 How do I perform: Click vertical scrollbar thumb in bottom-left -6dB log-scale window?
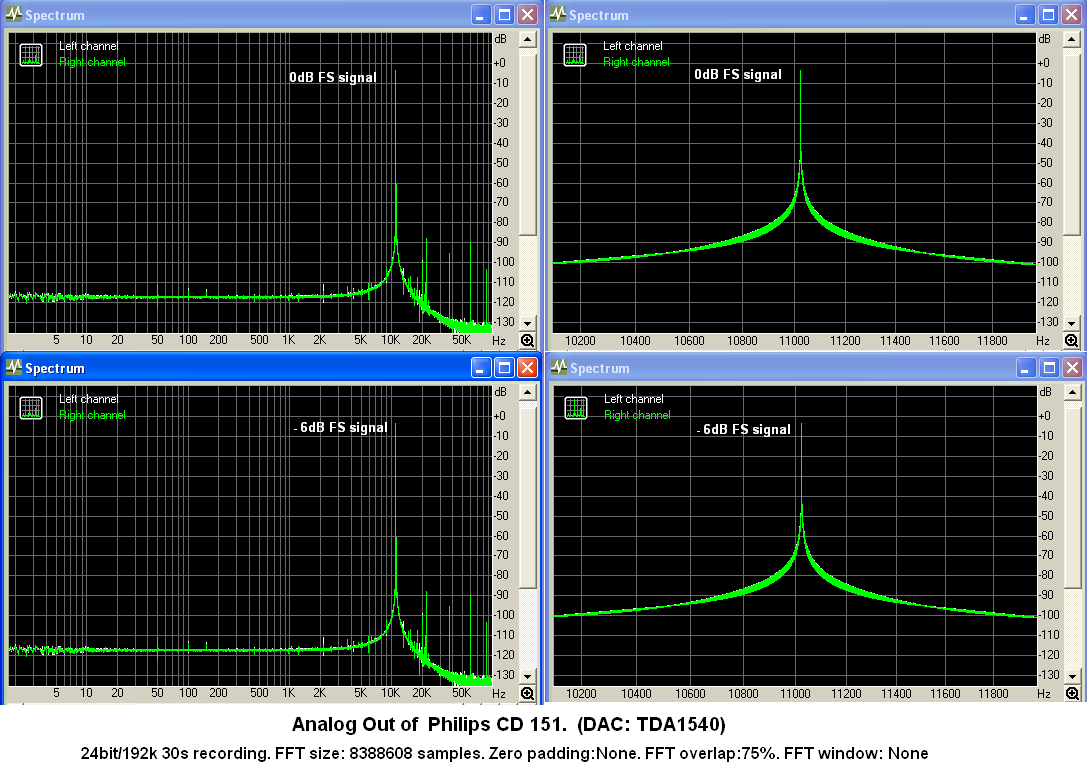528,498
